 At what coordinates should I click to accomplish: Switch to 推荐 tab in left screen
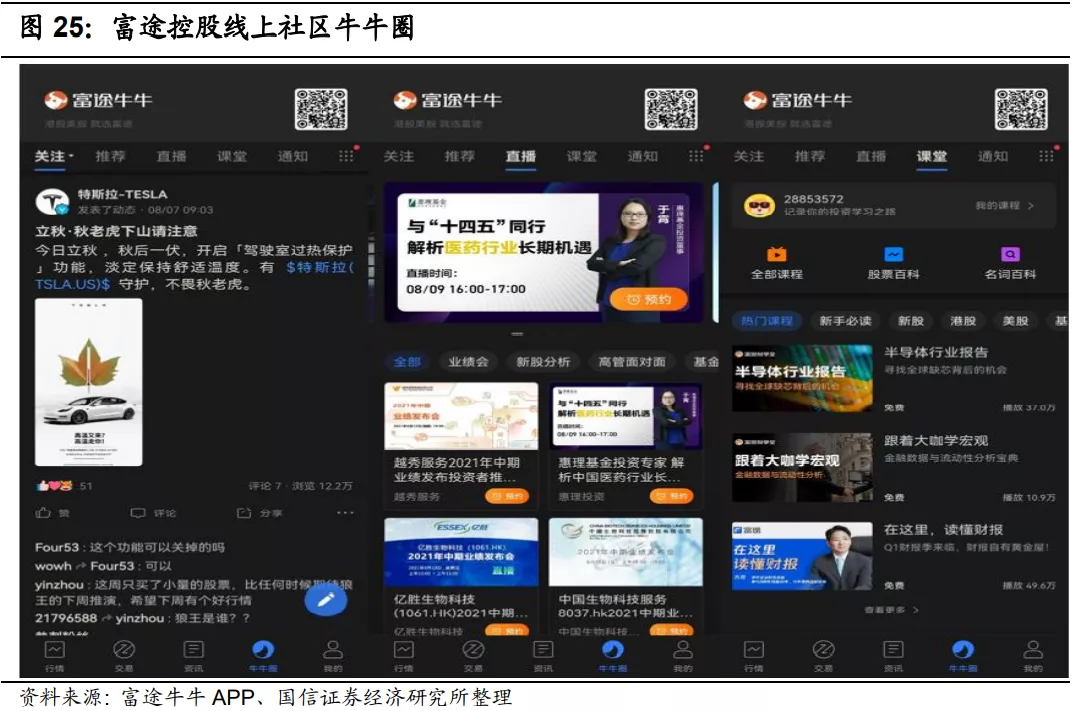(111, 157)
